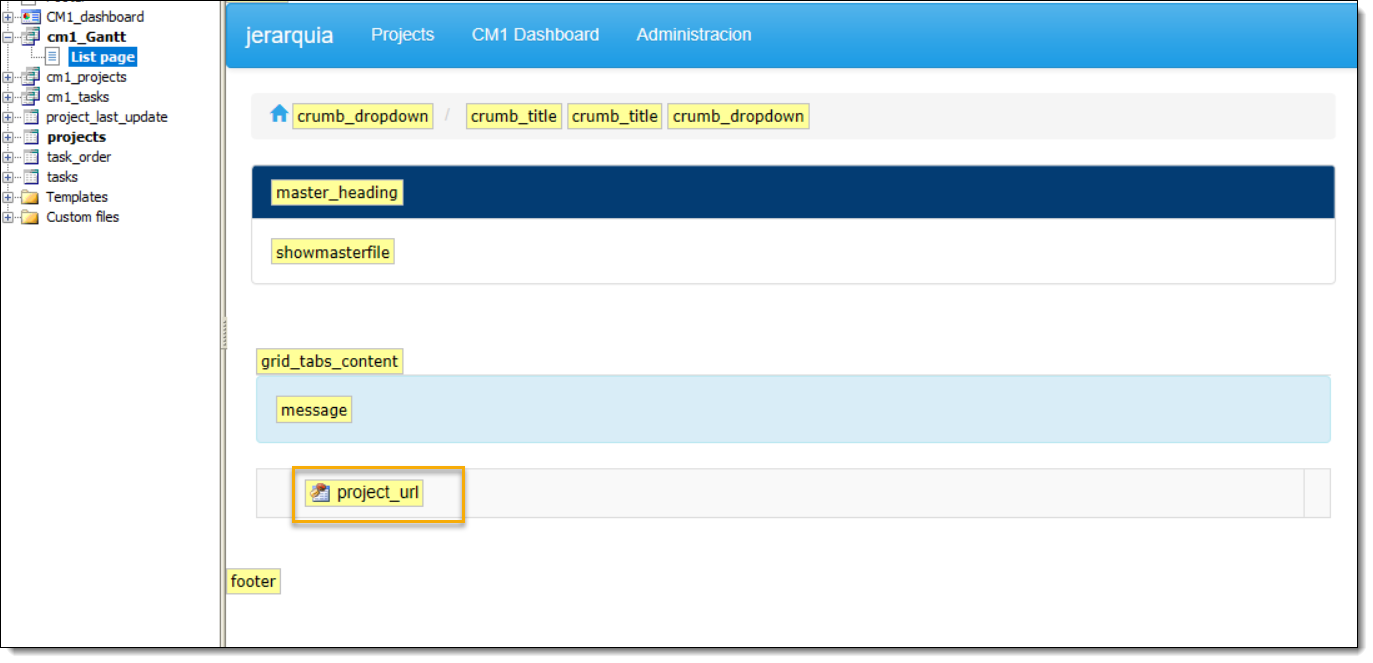Open the Administracion navigation item

pos(693,34)
